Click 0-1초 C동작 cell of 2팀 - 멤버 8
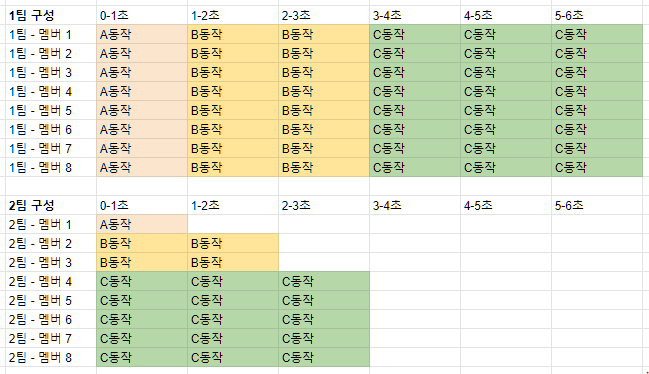 pyautogui.click(x=142, y=357)
